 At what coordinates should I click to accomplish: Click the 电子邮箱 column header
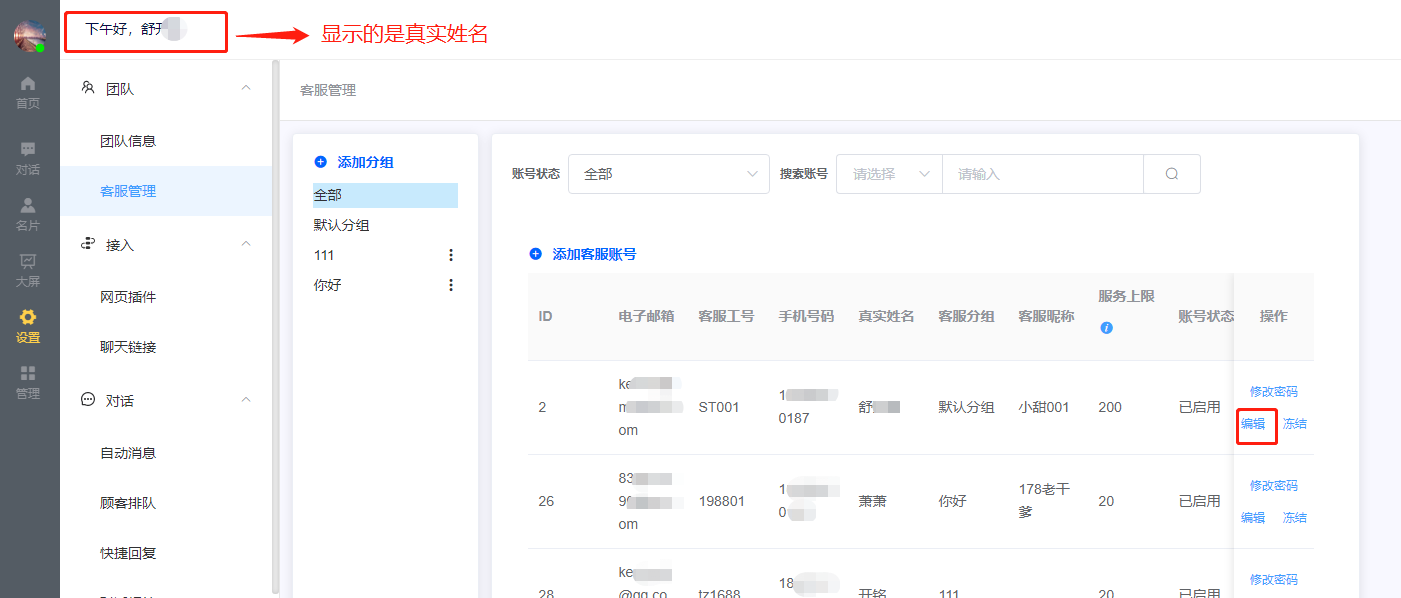646,316
